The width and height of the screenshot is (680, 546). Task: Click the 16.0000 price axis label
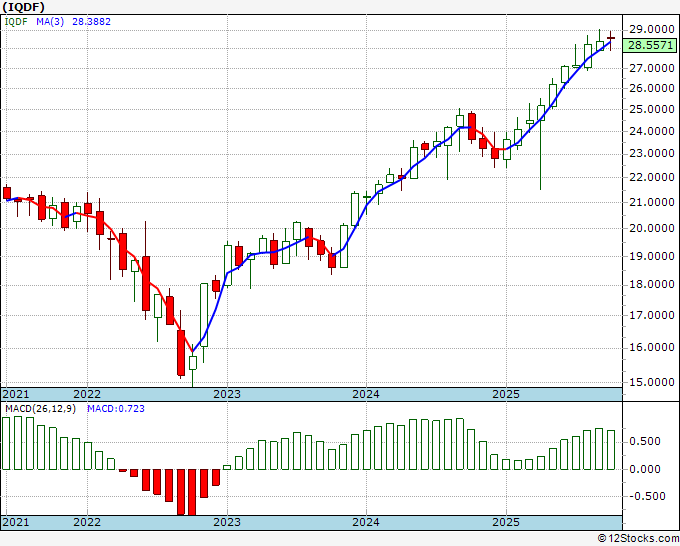652,347
